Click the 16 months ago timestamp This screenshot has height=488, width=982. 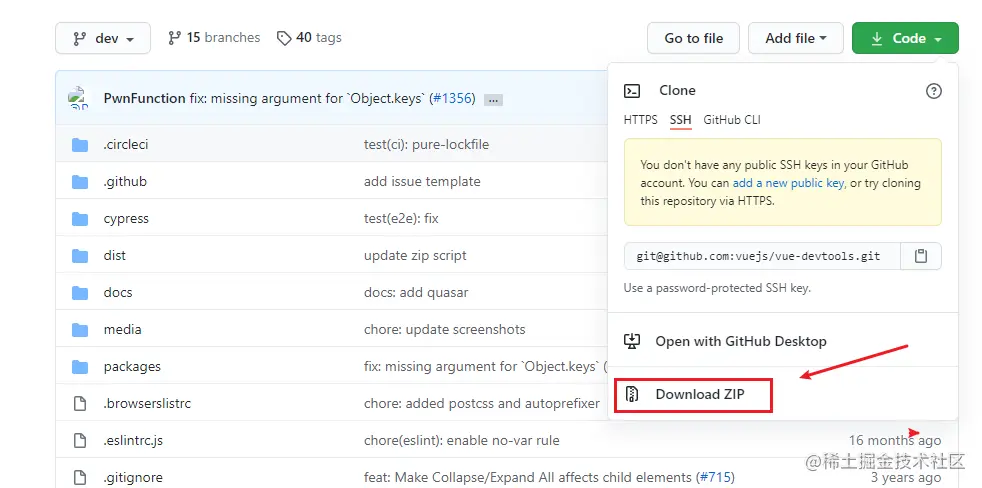[894, 440]
